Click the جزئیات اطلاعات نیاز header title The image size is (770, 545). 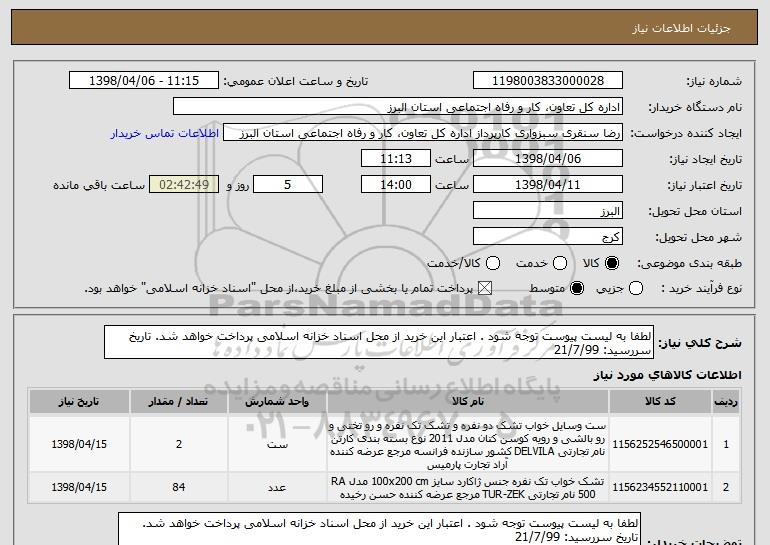[x=681, y=28]
